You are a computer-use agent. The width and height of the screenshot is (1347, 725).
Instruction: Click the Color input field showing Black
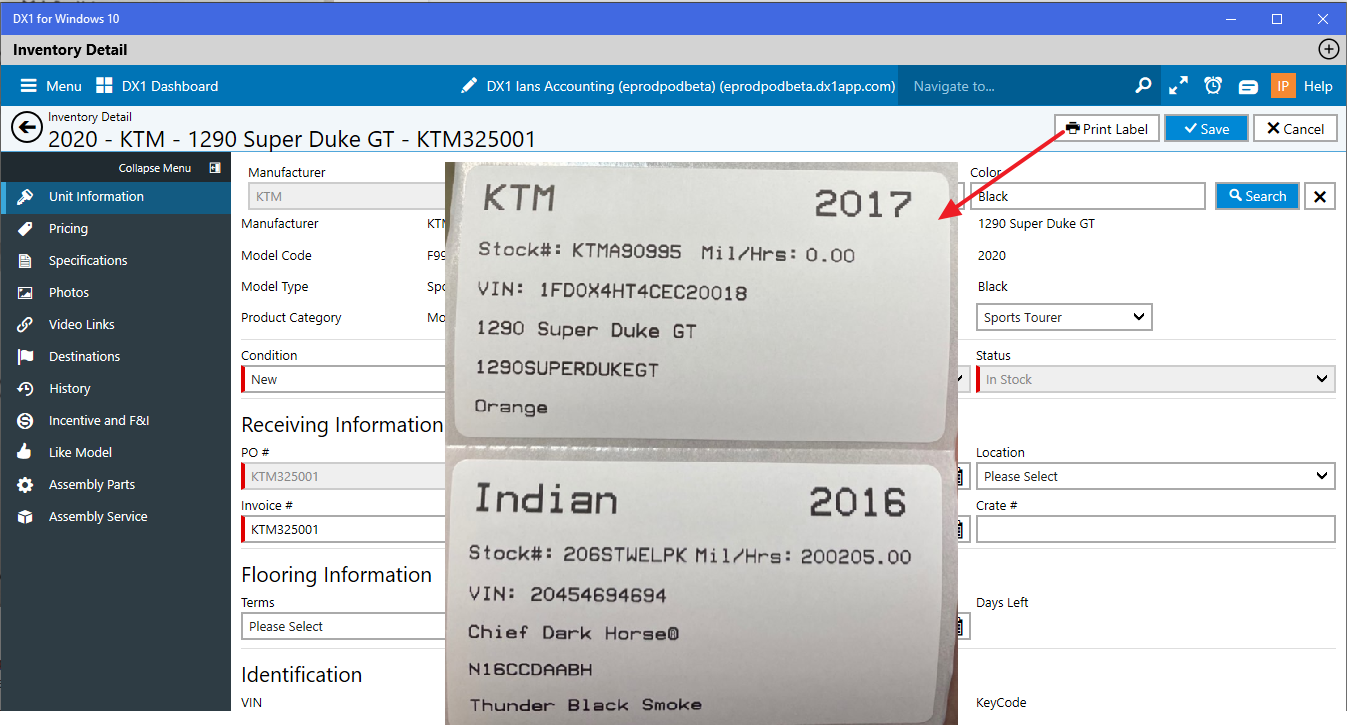[1088, 197]
